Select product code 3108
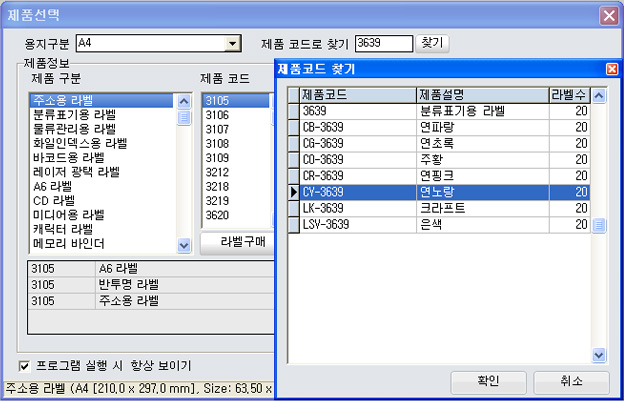Screen dimensions: 624x401 pos(235,143)
